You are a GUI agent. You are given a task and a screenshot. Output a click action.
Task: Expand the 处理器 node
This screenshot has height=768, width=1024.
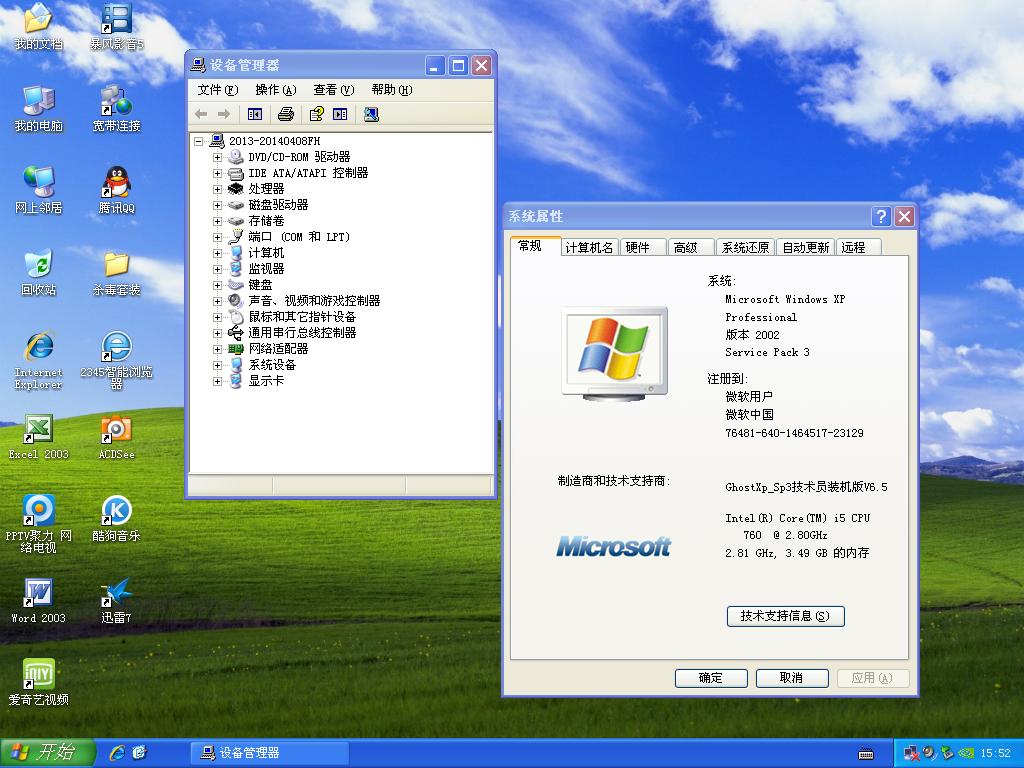tap(217, 189)
